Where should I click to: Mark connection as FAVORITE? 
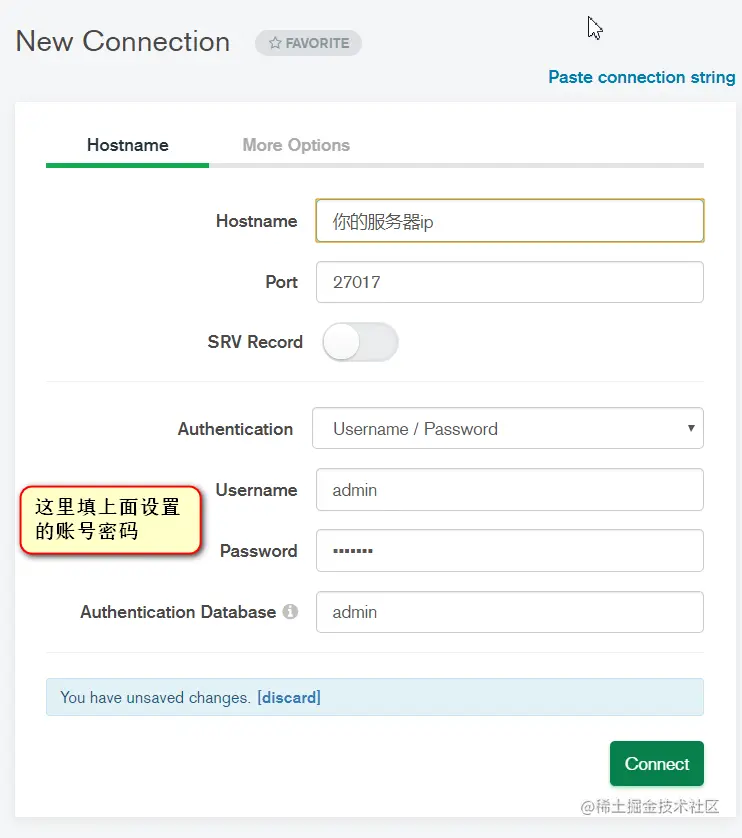(x=308, y=43)
